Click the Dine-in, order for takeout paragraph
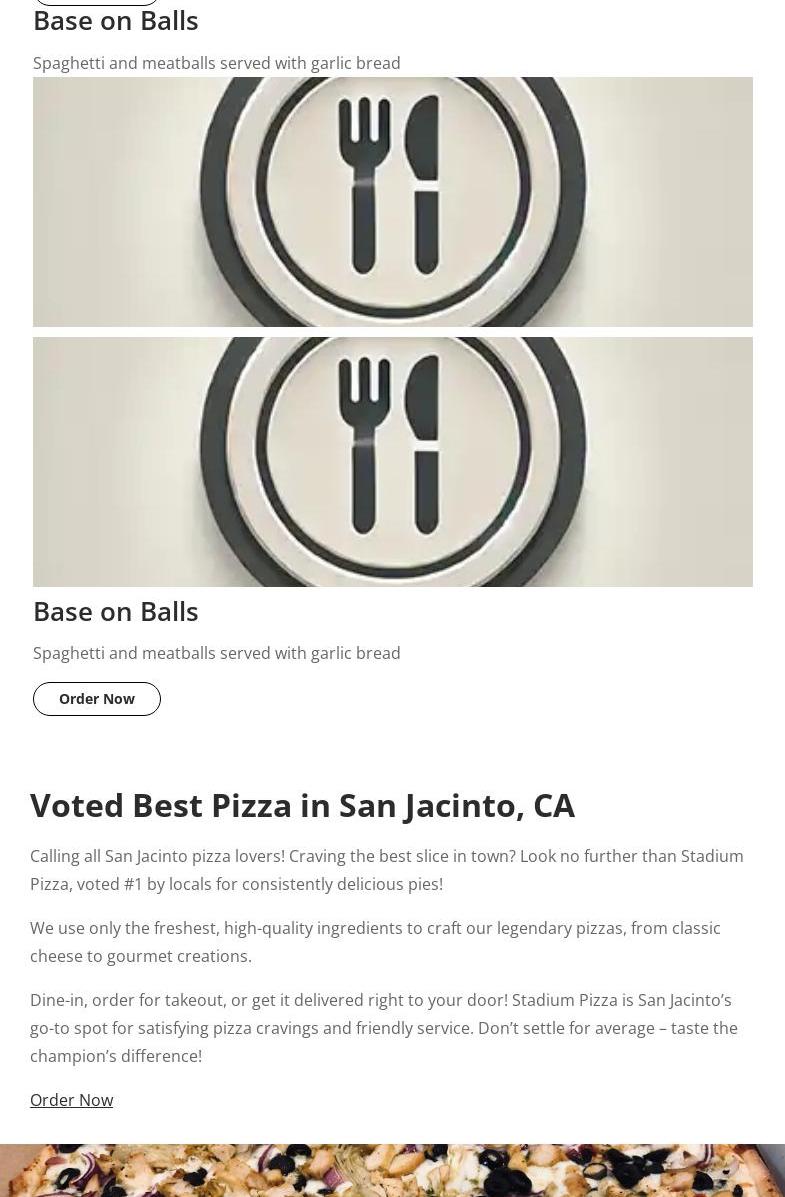This screenshot has width=785, height=1197. [385, 1028]
